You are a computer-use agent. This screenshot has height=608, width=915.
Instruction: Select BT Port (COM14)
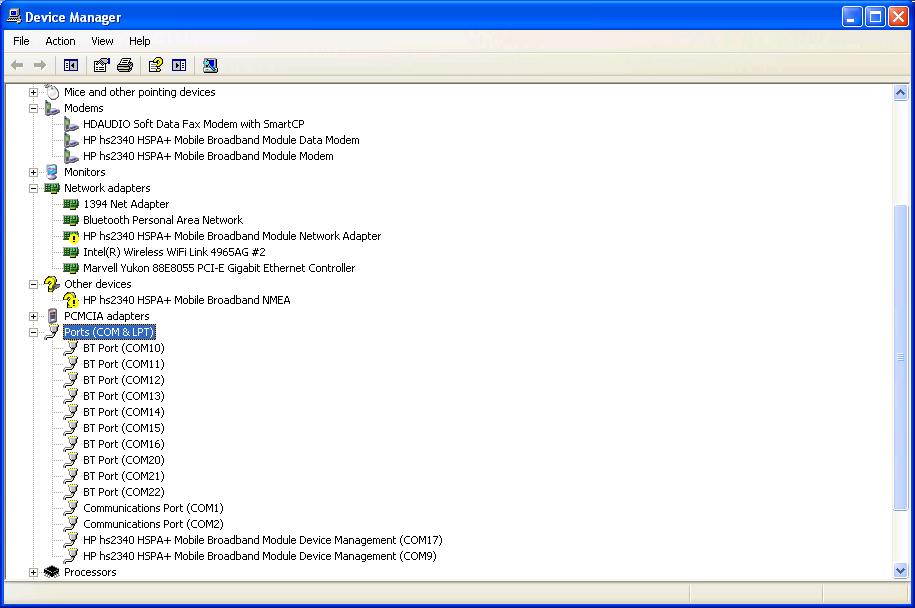124,412
